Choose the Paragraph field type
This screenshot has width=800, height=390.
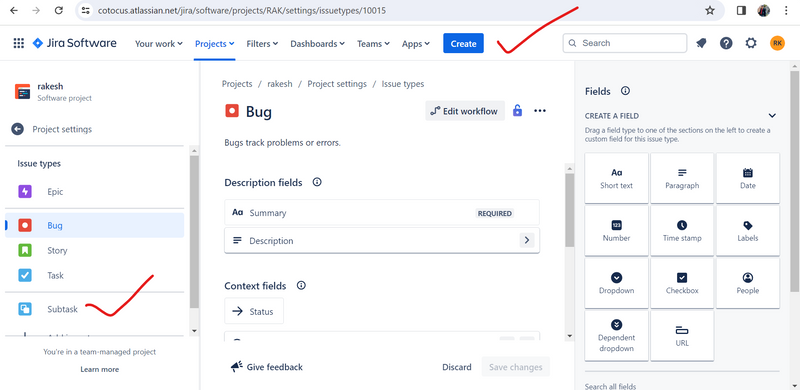pyautogui.click(x=682, y=178)
